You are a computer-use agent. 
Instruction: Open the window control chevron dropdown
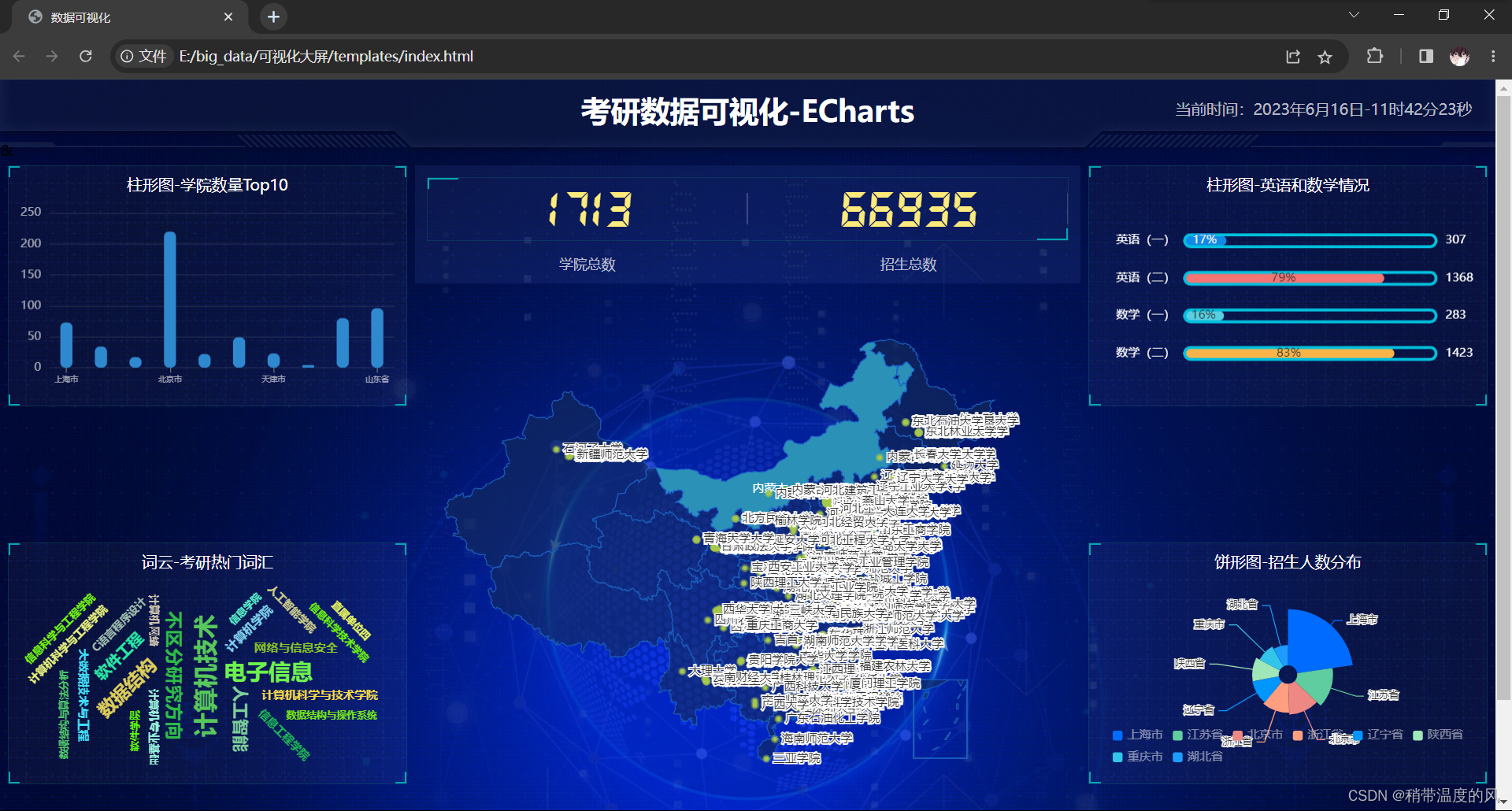point(1353,14)
